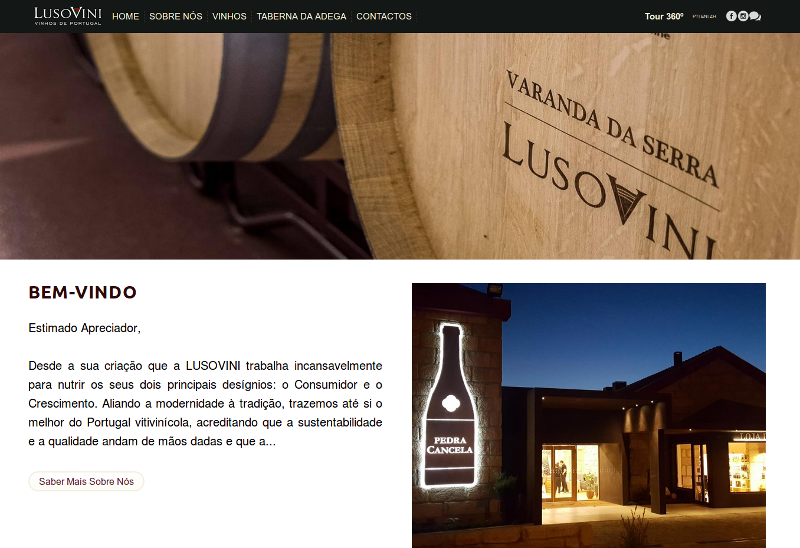The height and width of the screenshot is (548, 800).
Task: Go to the HOME menu item
Action: 126,16
